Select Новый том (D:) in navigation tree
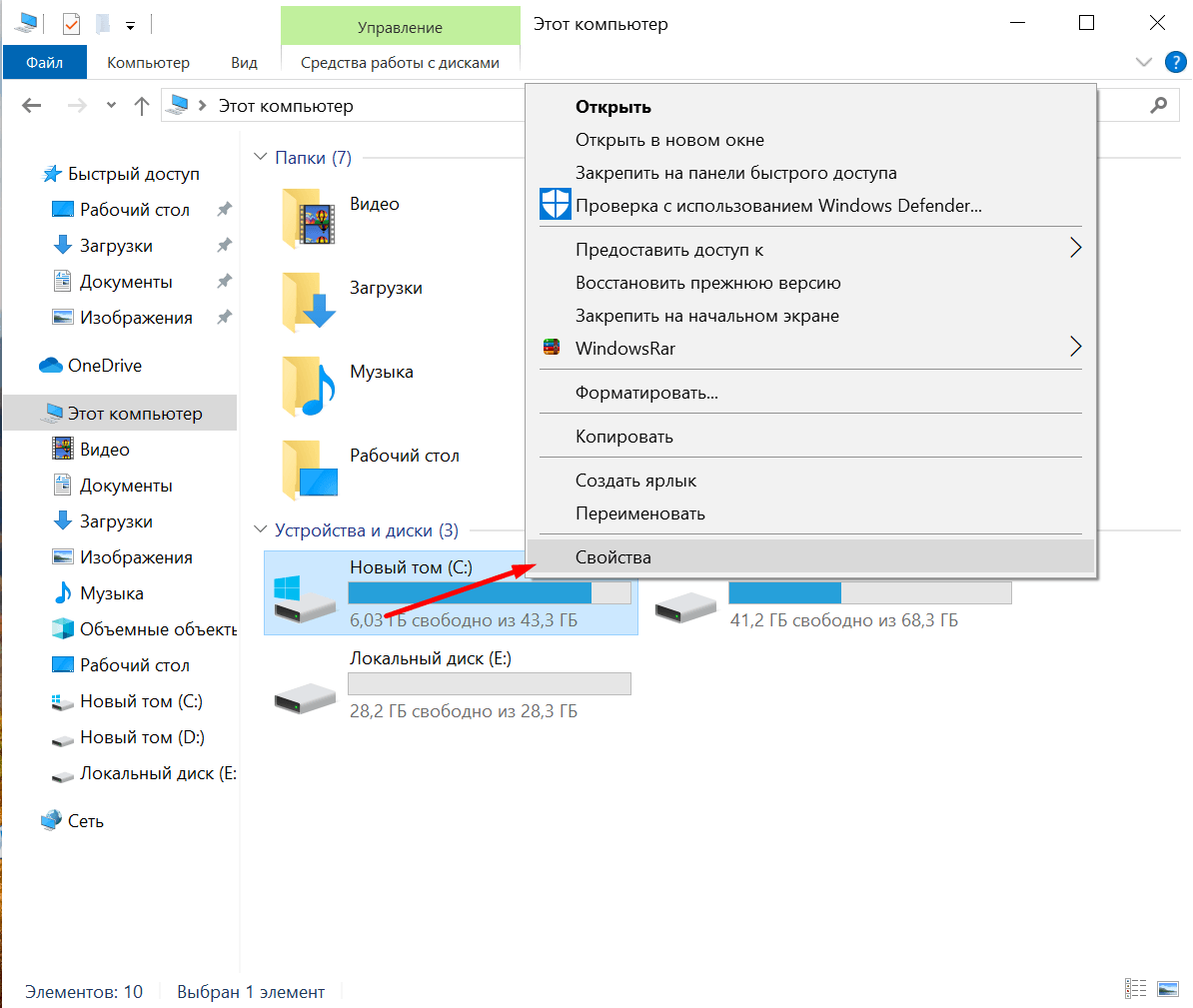The image size is (1193, 1008). pos(142,737)
